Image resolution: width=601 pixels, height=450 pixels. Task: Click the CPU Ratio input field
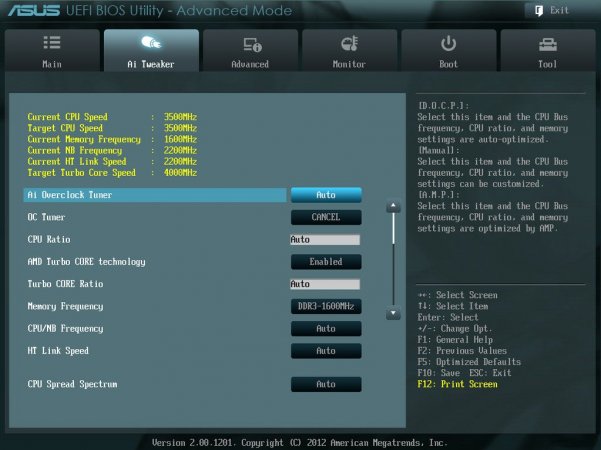pos(325,240)
